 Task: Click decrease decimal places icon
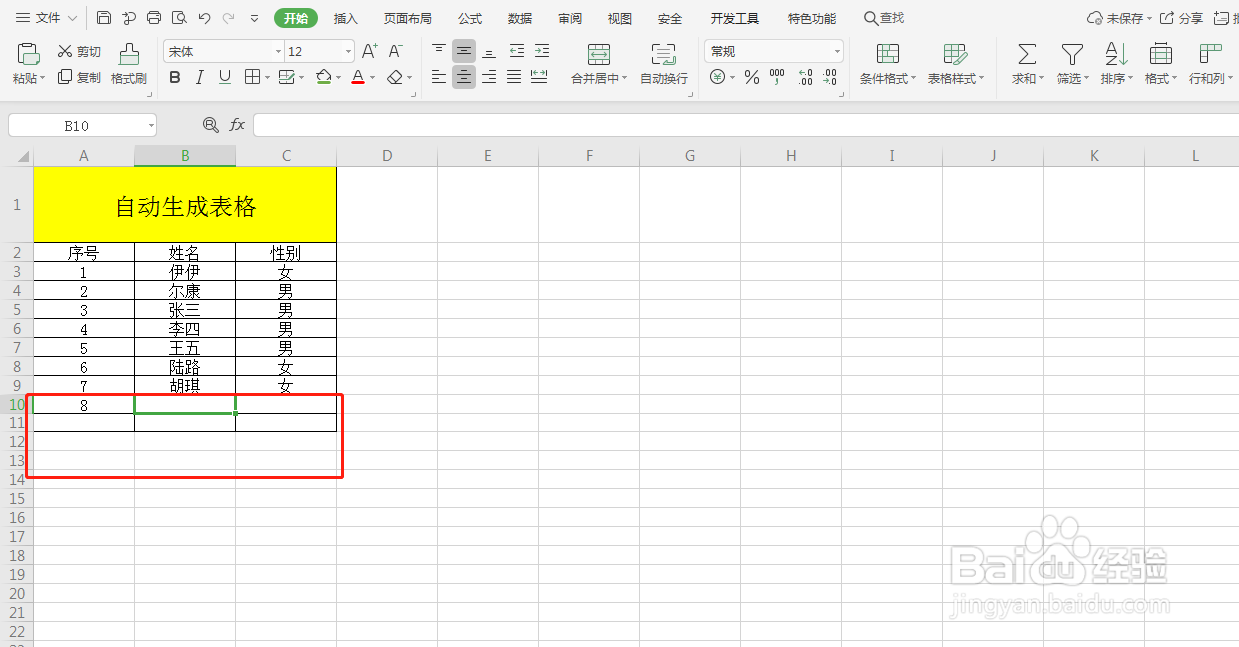tap(830, 77)
